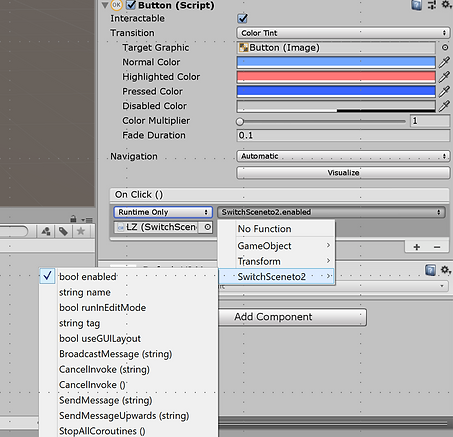Open Button script help reference icon
The width and height of the screenshot is (453, 437).
[x=417, y=5]
